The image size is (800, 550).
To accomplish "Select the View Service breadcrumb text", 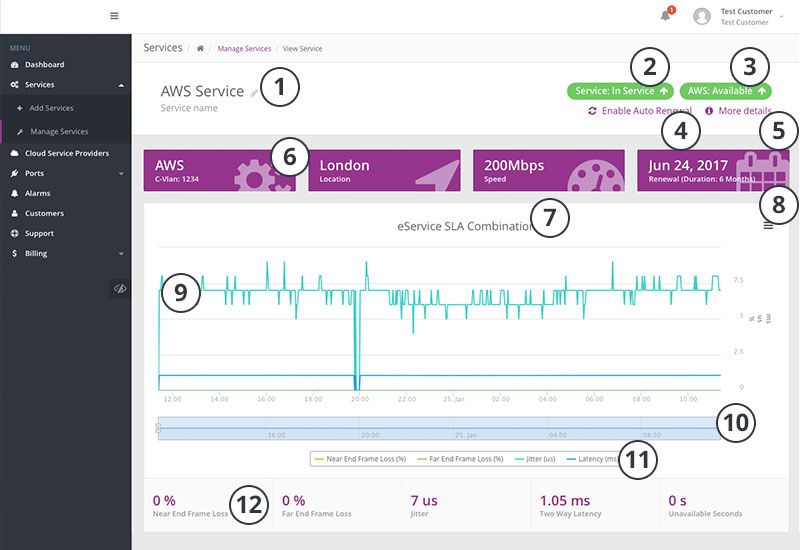I will click(x=303, y=48).
